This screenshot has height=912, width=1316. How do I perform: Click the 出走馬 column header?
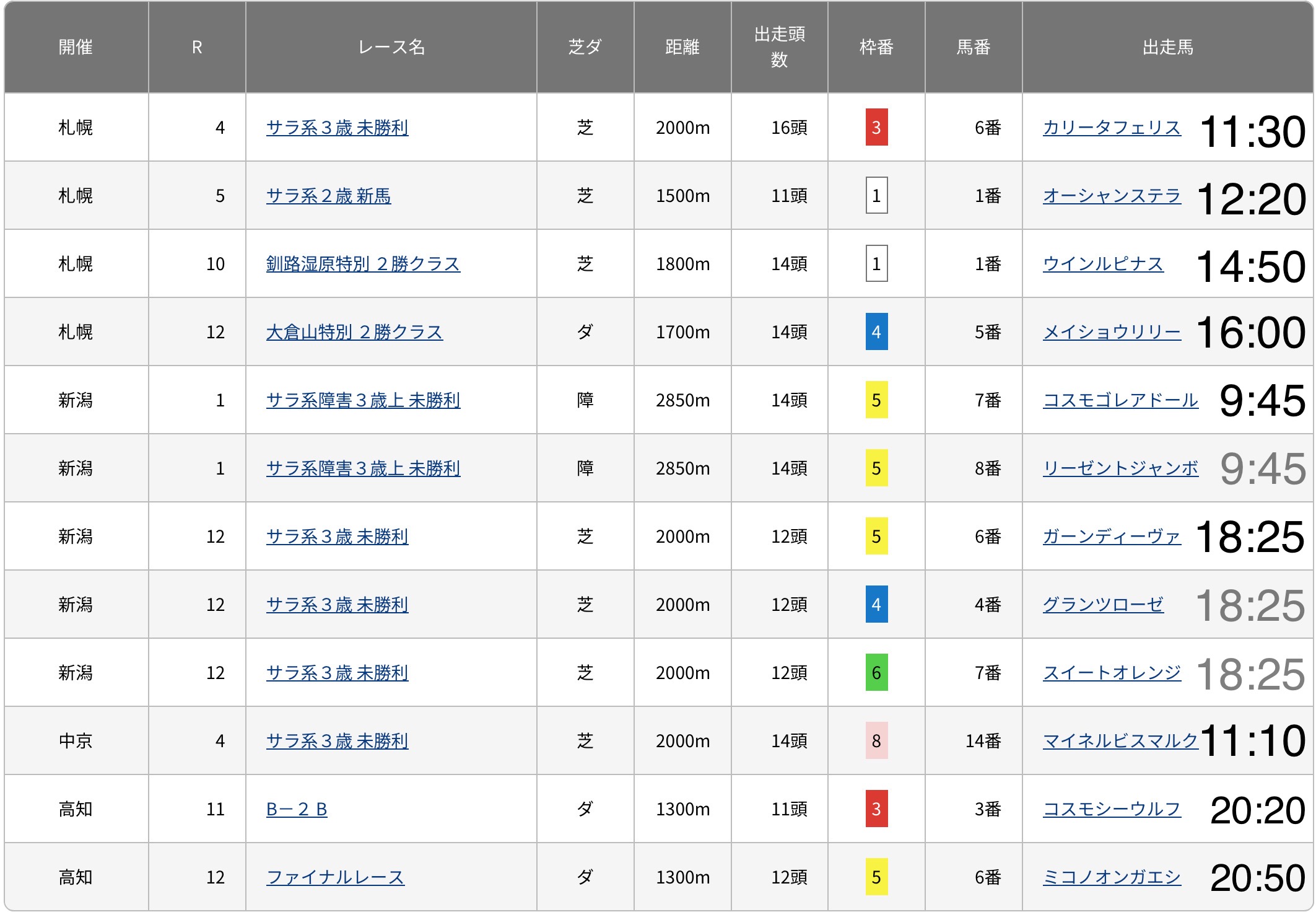pyautogui.click(x=1167, y=47)
